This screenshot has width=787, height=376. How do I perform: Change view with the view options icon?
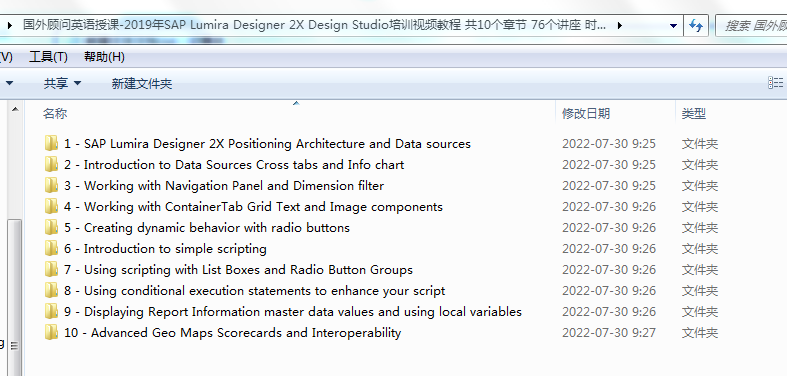coord(775,83)
